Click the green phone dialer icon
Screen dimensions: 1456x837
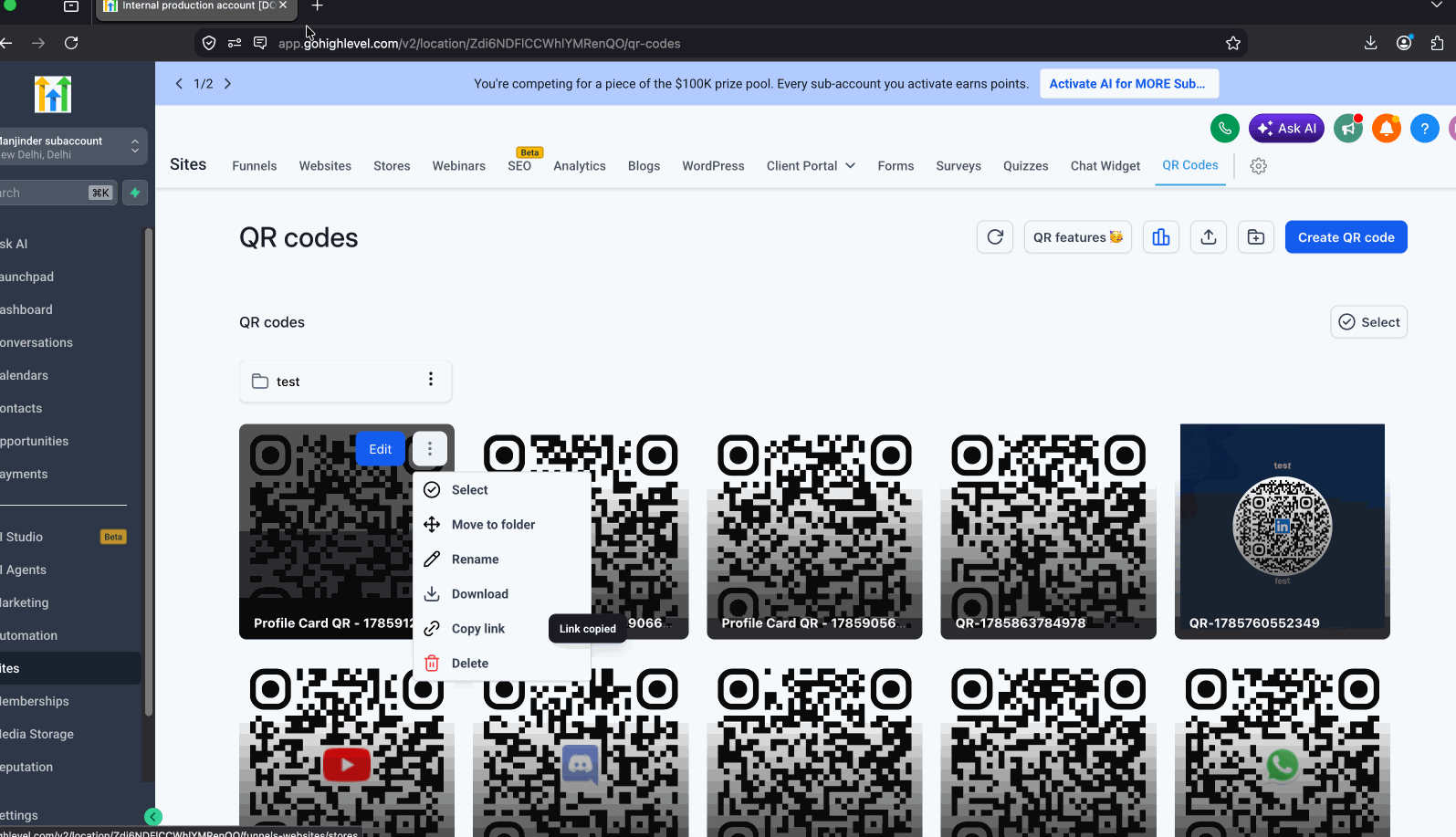(x=1225, y=129)
